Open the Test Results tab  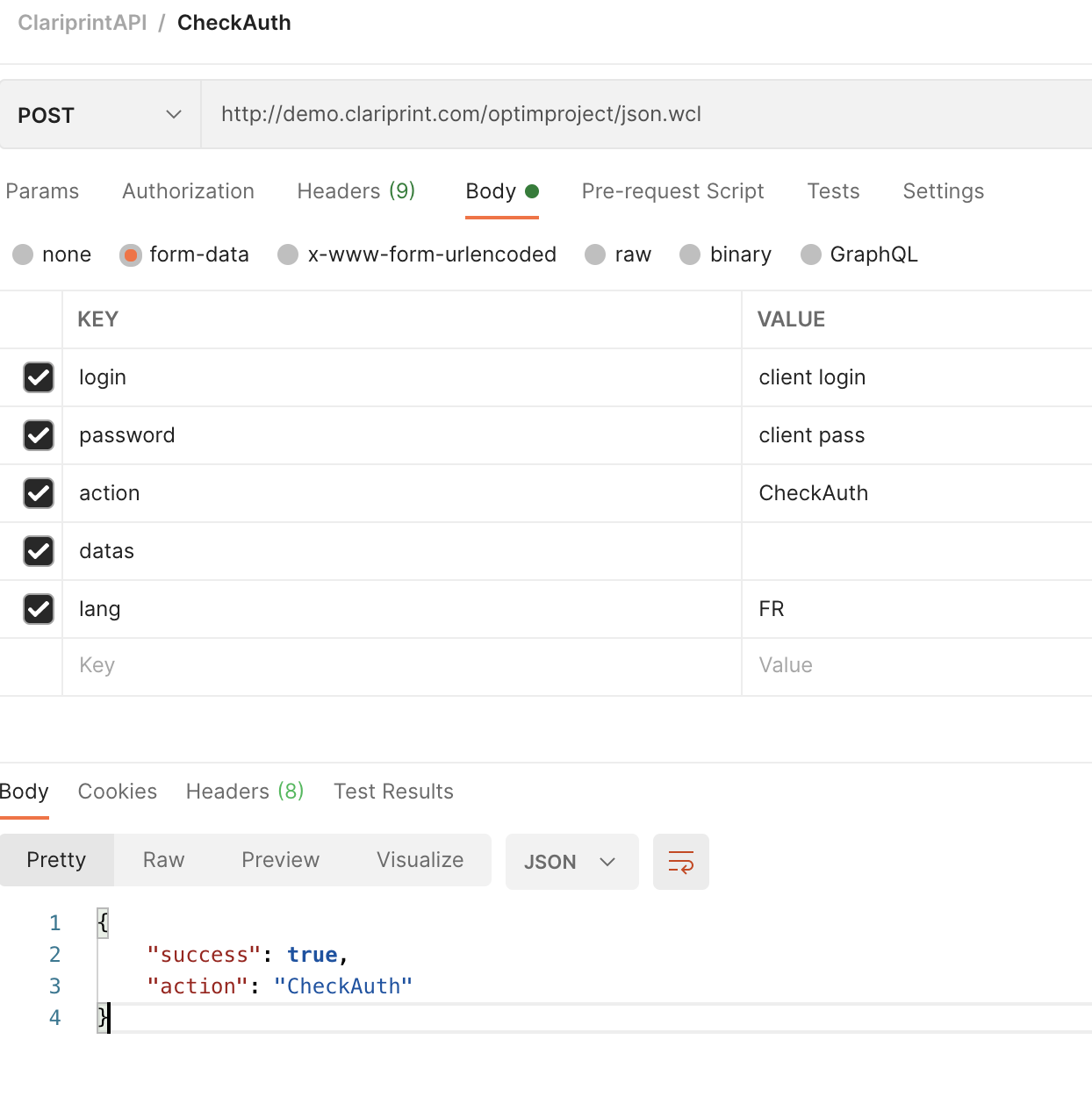[x=393, y=792]
